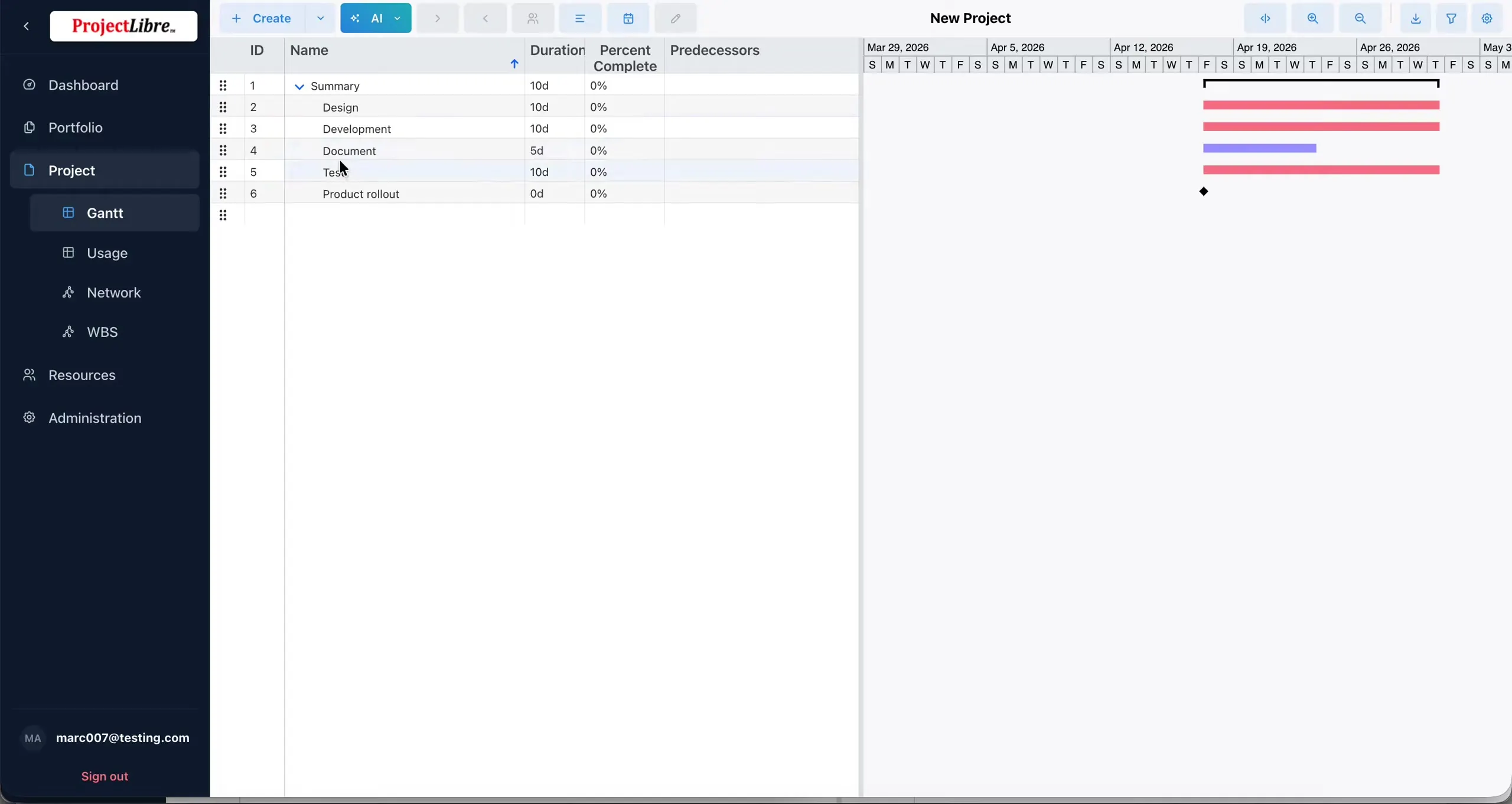The width and height of the screenshot is (1512, 804).
Task: Open the Dashboard sidebar item
Action: (105, 85)
